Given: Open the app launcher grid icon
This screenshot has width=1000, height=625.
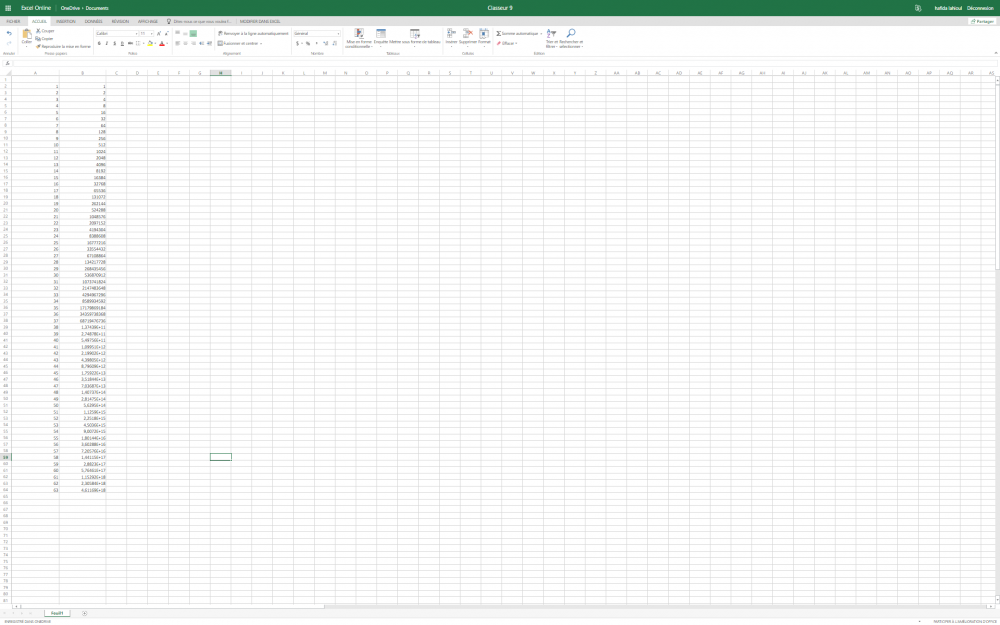Looking at the screenshot, I should (9, 7).
